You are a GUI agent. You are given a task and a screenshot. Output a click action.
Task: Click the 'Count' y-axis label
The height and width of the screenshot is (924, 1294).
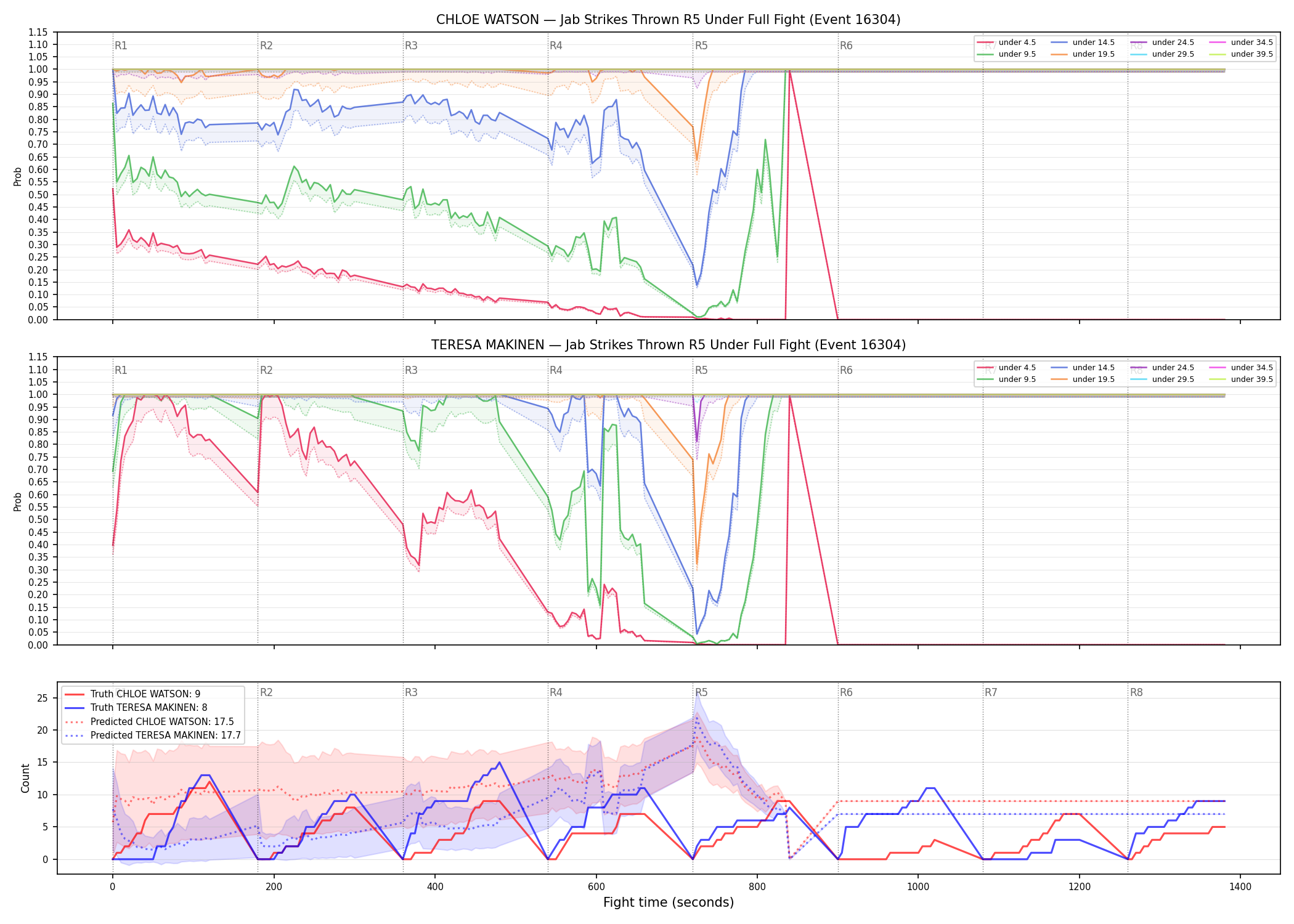pyautogui.click(x=25, y=778)
